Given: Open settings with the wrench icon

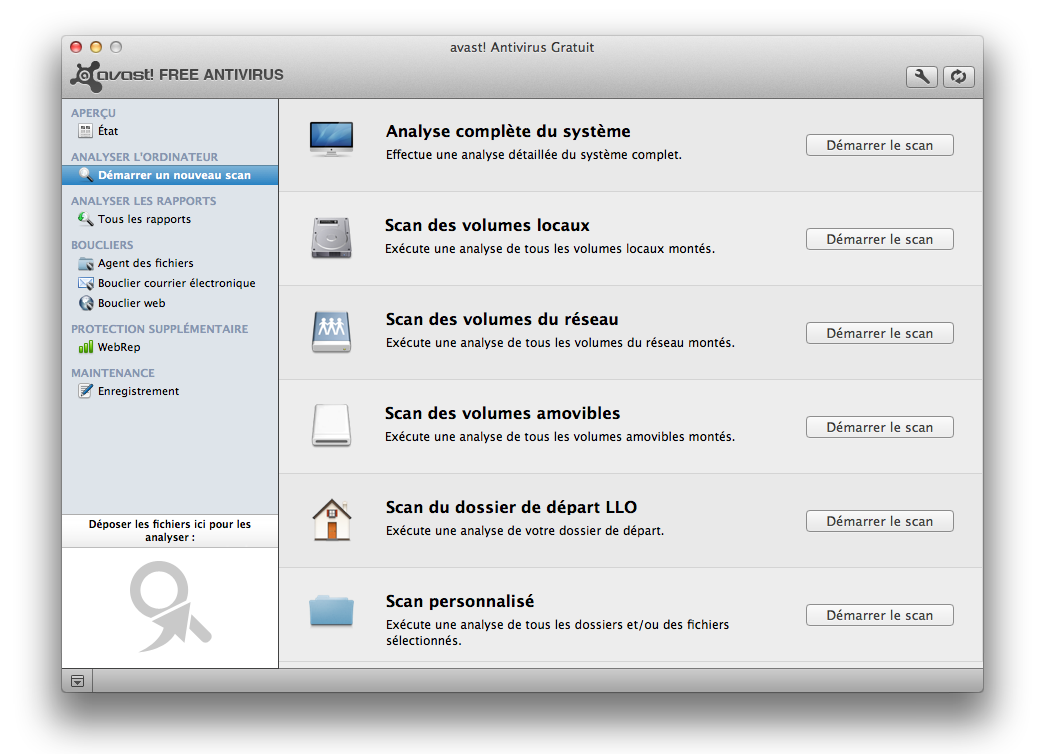Looking at the screenshot, I should pos(921,77).
